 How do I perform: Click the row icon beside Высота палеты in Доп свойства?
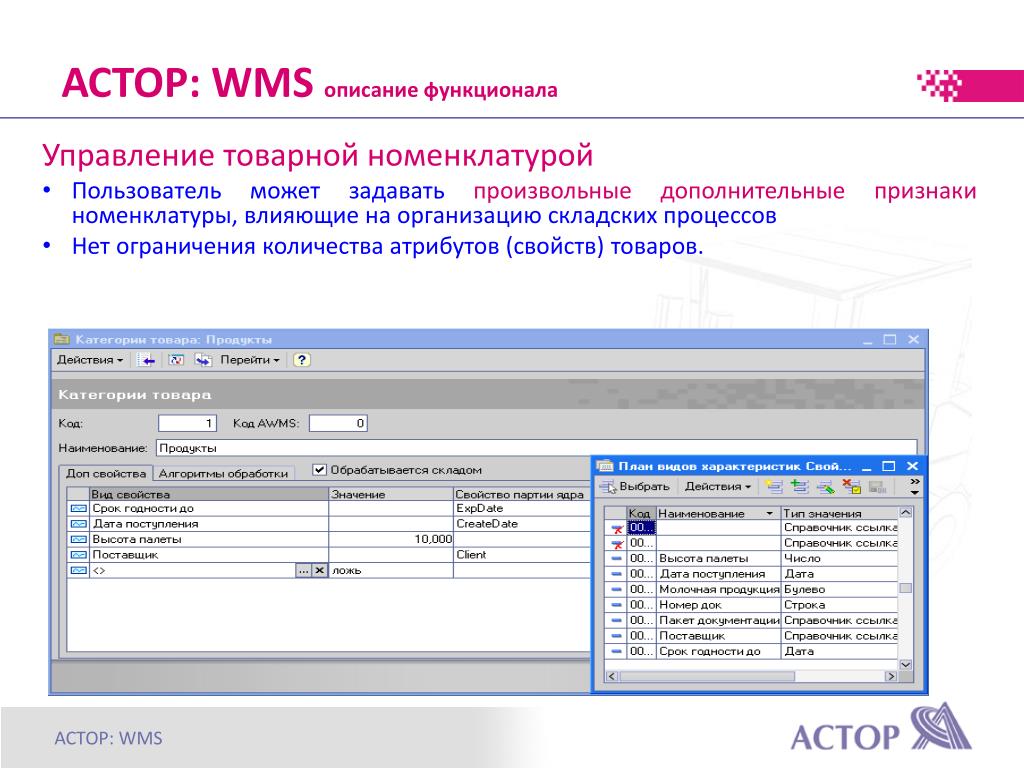pos(78,539)
